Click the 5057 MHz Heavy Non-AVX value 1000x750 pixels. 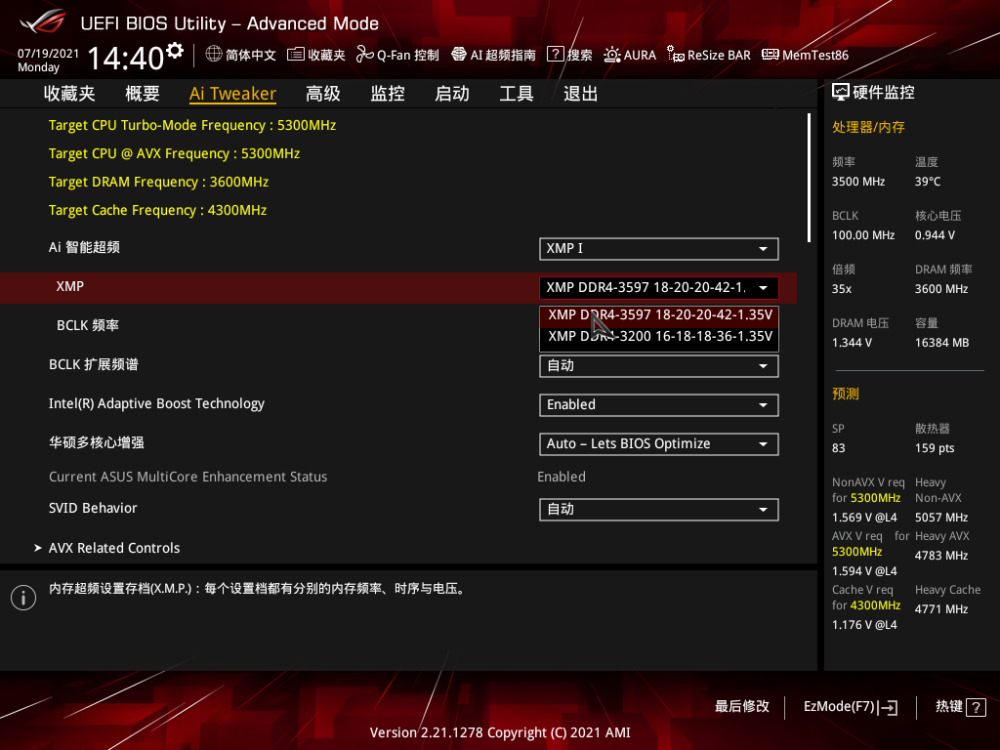941,517
